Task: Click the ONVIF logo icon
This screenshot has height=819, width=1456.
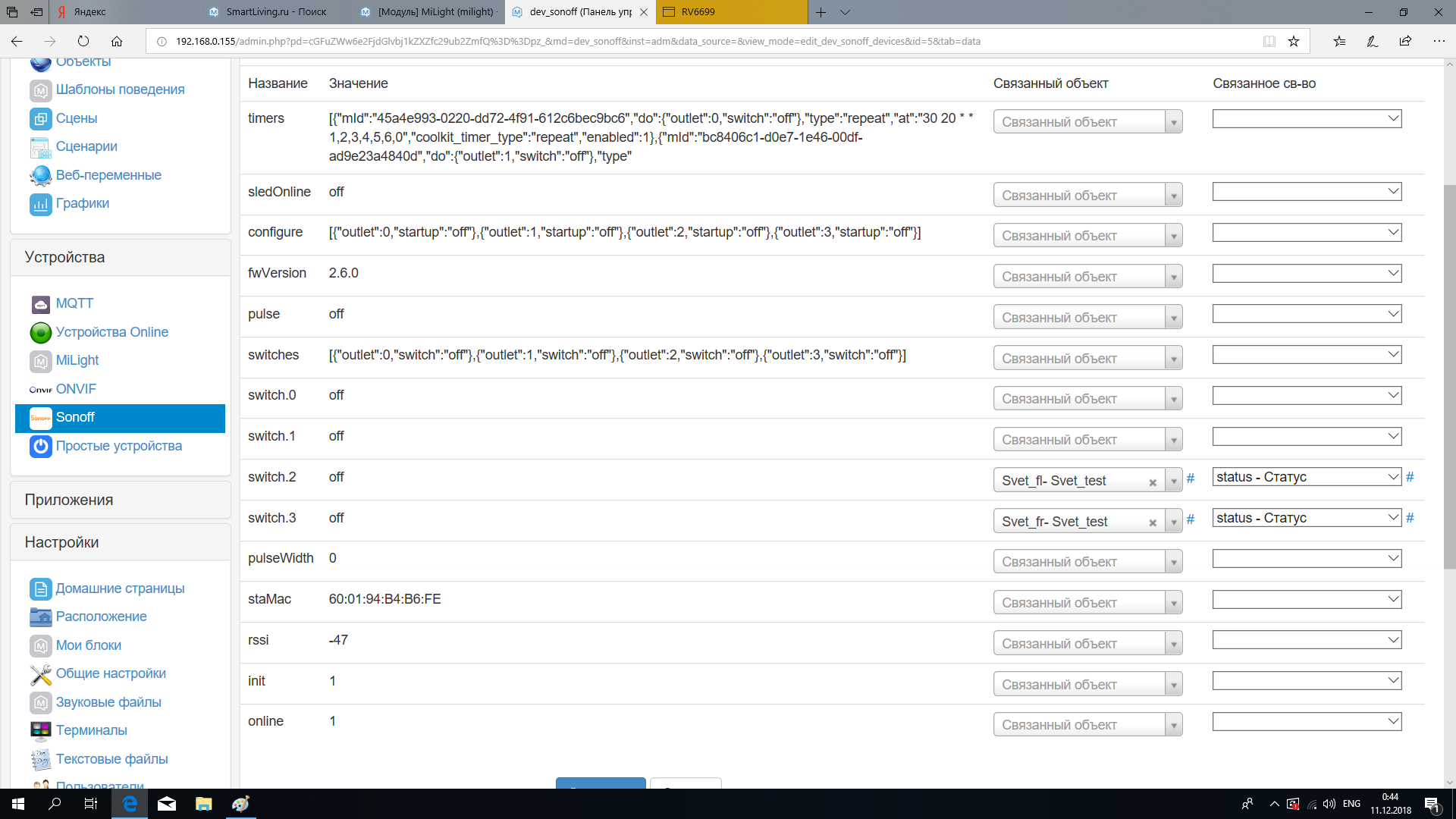Action: 40,389
